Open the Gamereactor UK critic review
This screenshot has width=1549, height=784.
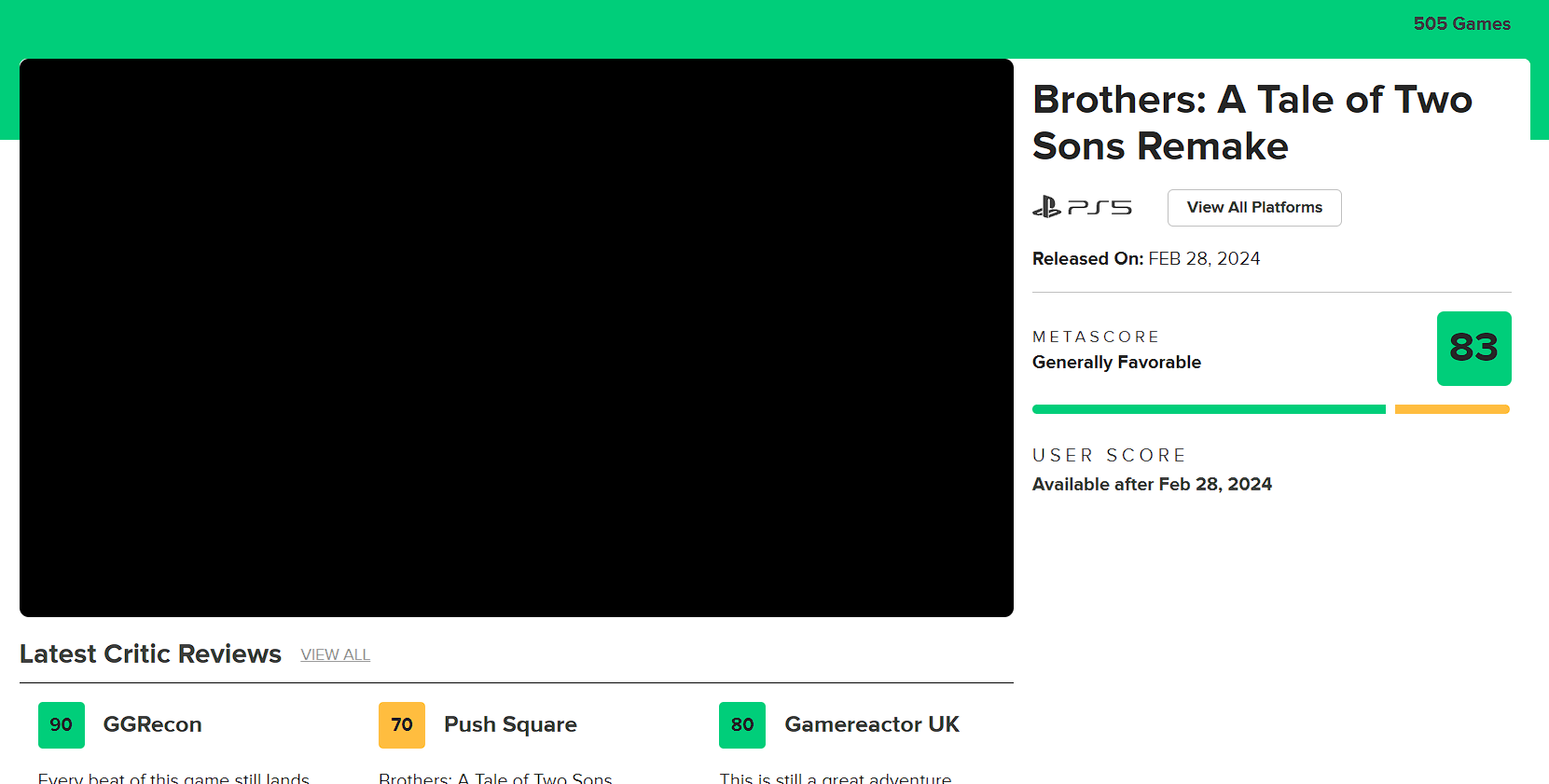871,724
